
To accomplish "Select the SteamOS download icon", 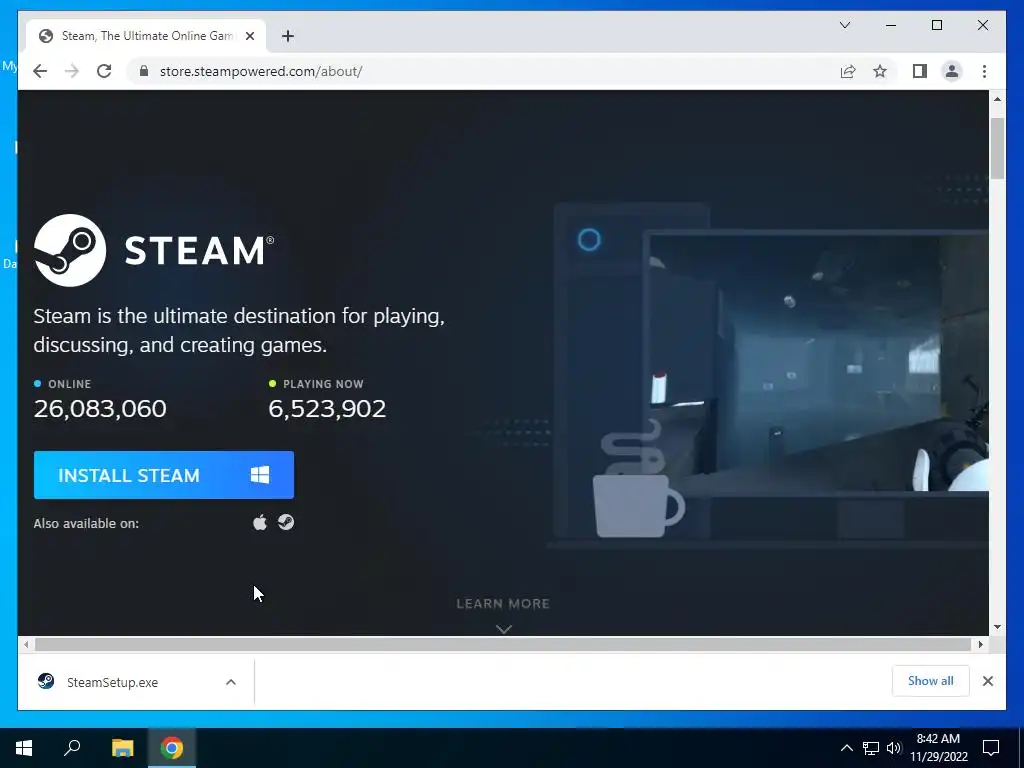I will pos(286,522).
